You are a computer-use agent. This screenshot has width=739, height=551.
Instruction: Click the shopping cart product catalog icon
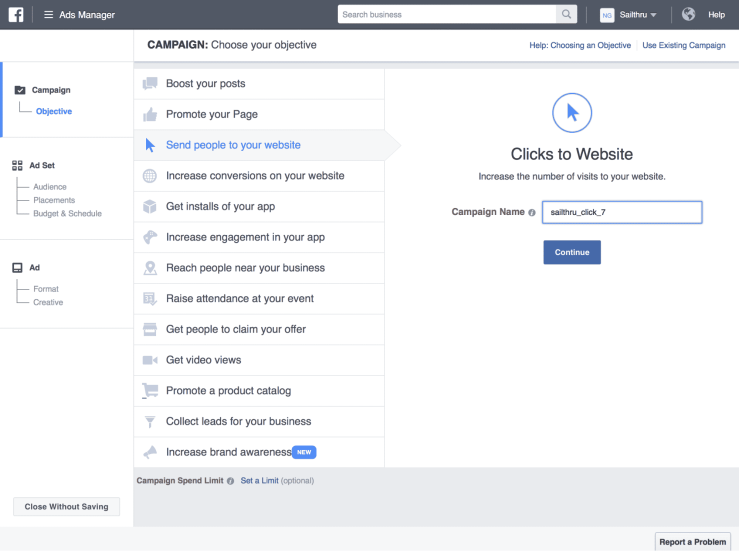coord(150,391)
